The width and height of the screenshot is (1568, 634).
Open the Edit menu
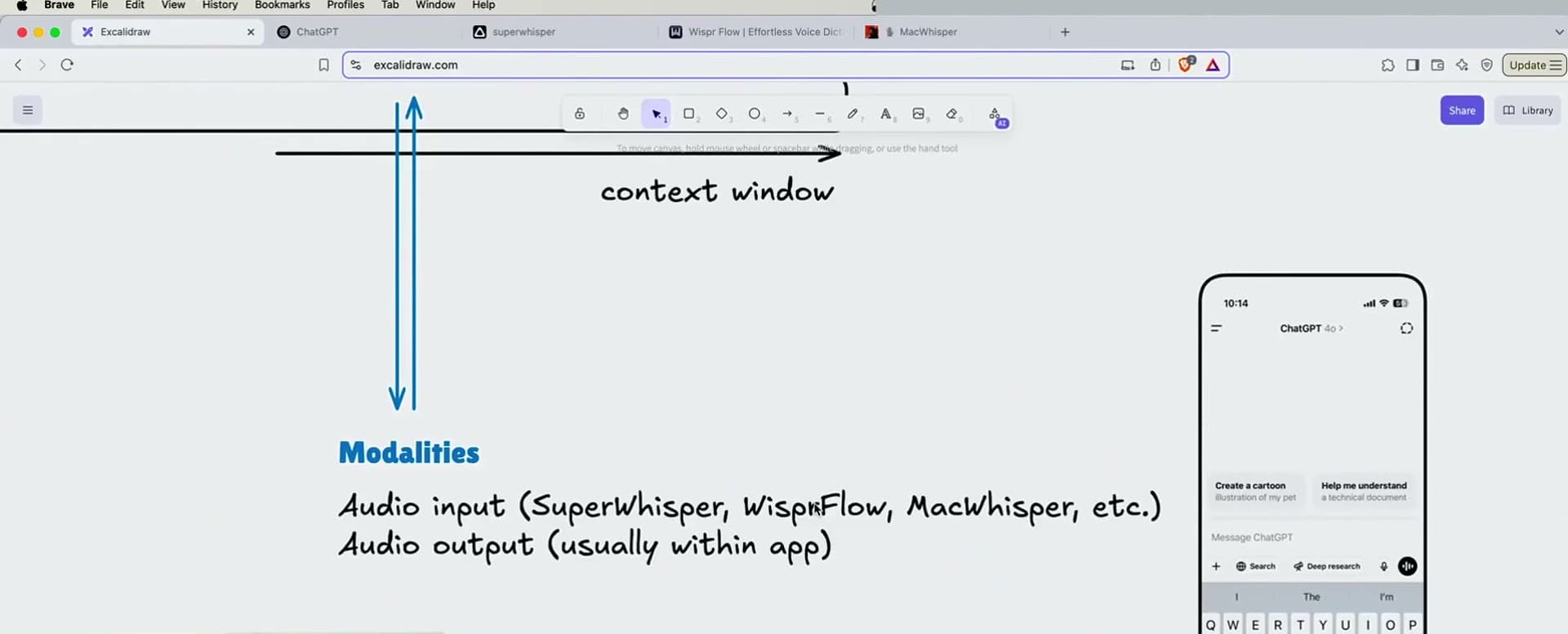[135, 5]
